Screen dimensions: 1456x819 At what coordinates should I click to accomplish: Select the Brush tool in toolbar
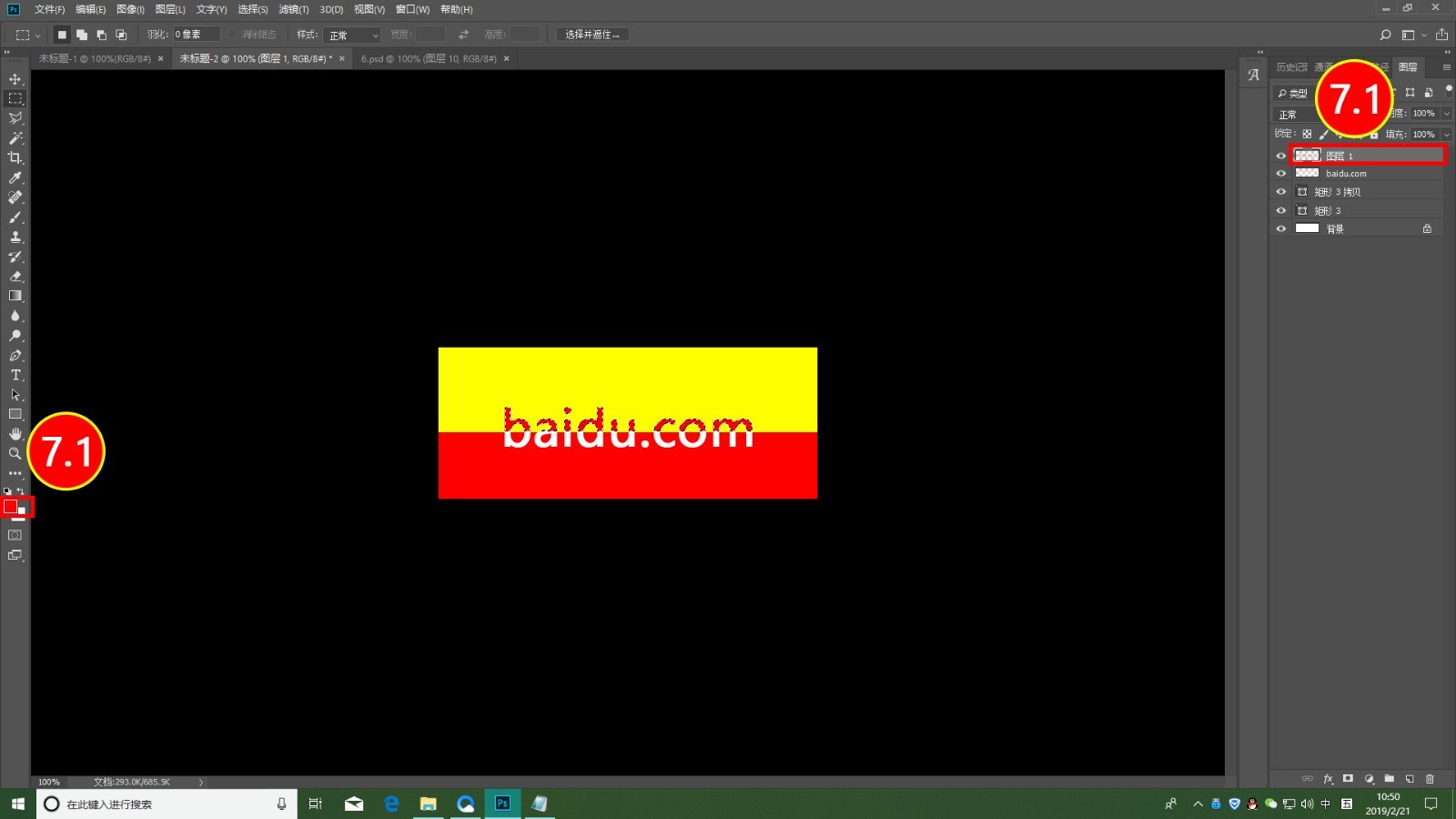pyautogui.click(x=15, y=217)
